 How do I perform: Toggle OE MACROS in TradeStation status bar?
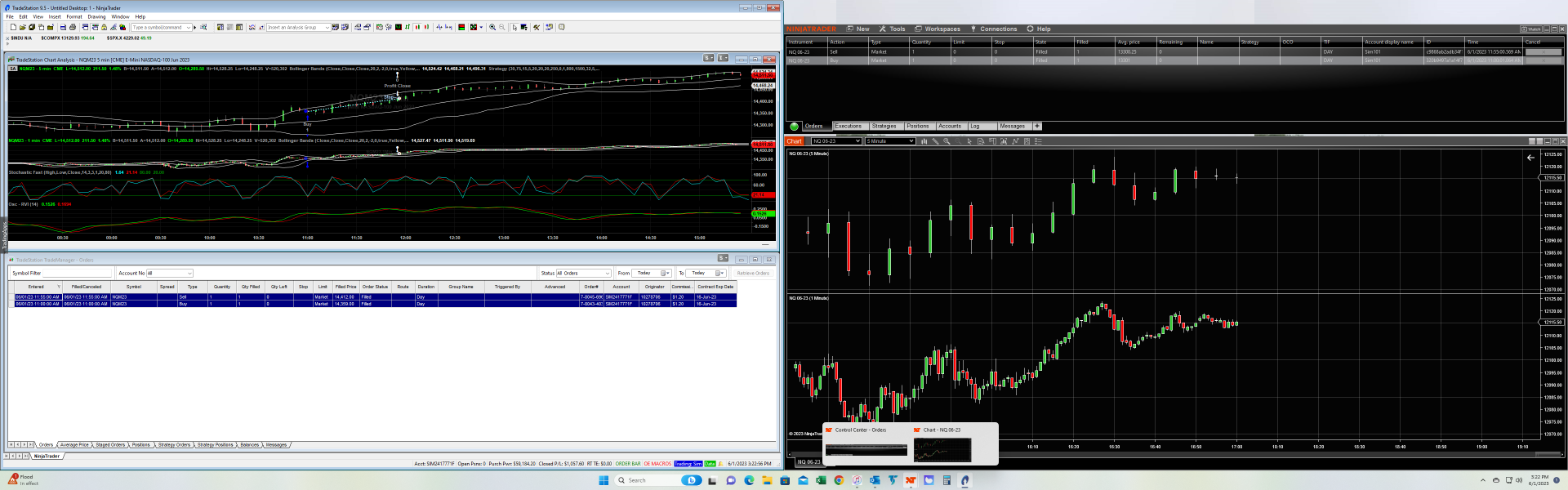(x=657, y=464)
